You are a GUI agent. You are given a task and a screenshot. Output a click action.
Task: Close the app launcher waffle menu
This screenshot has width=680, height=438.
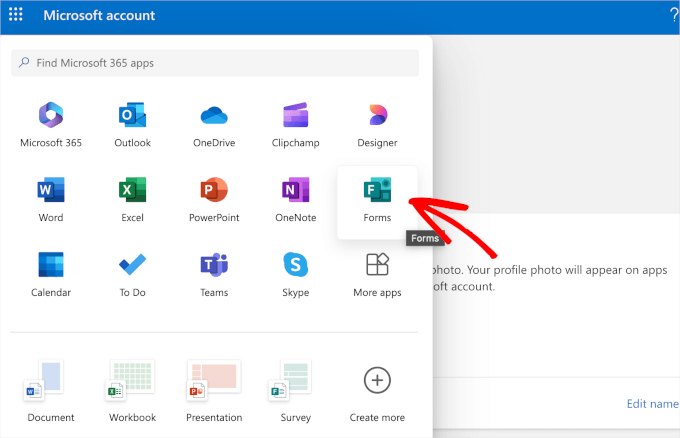click(15, 16)
